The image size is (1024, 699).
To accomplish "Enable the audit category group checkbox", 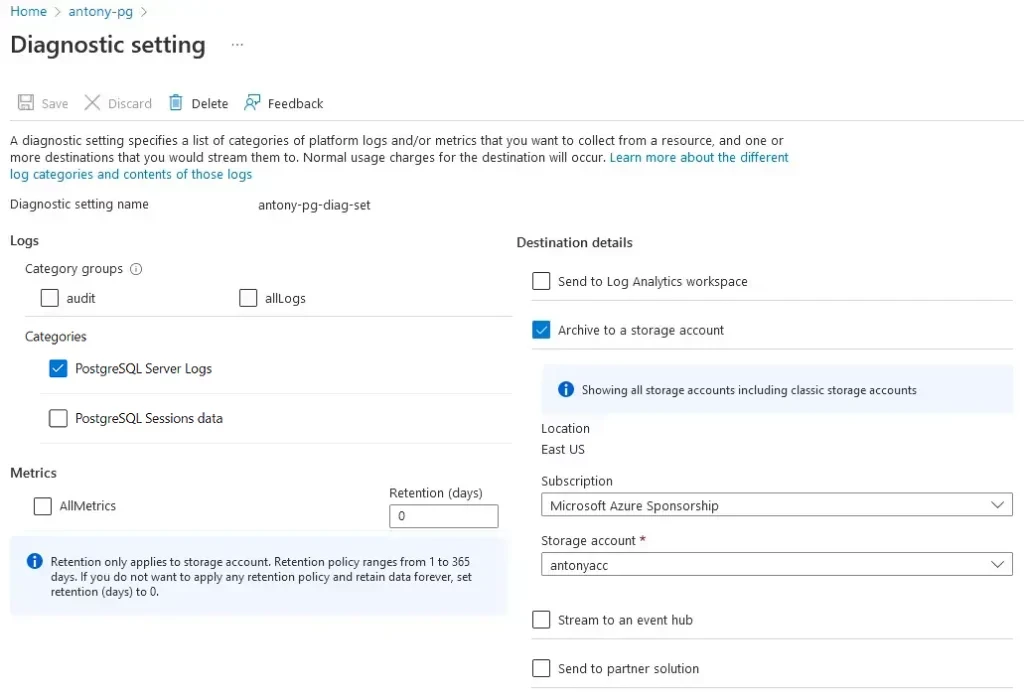I will (50, 298).
